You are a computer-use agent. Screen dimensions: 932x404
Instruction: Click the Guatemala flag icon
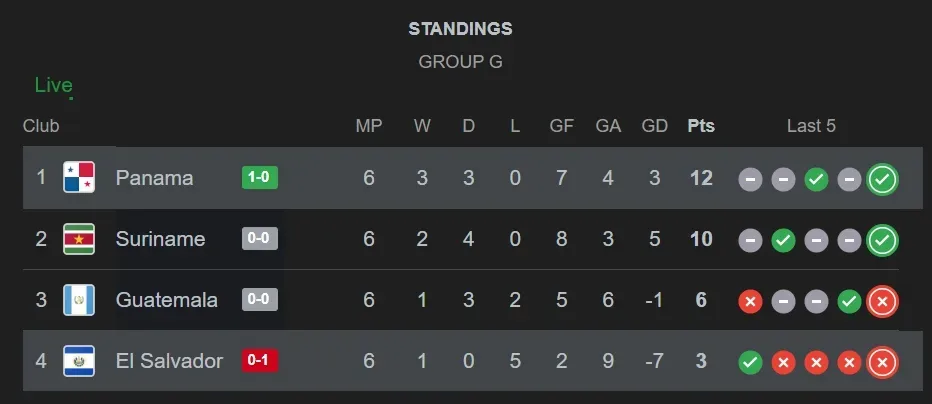coord(79,300)
